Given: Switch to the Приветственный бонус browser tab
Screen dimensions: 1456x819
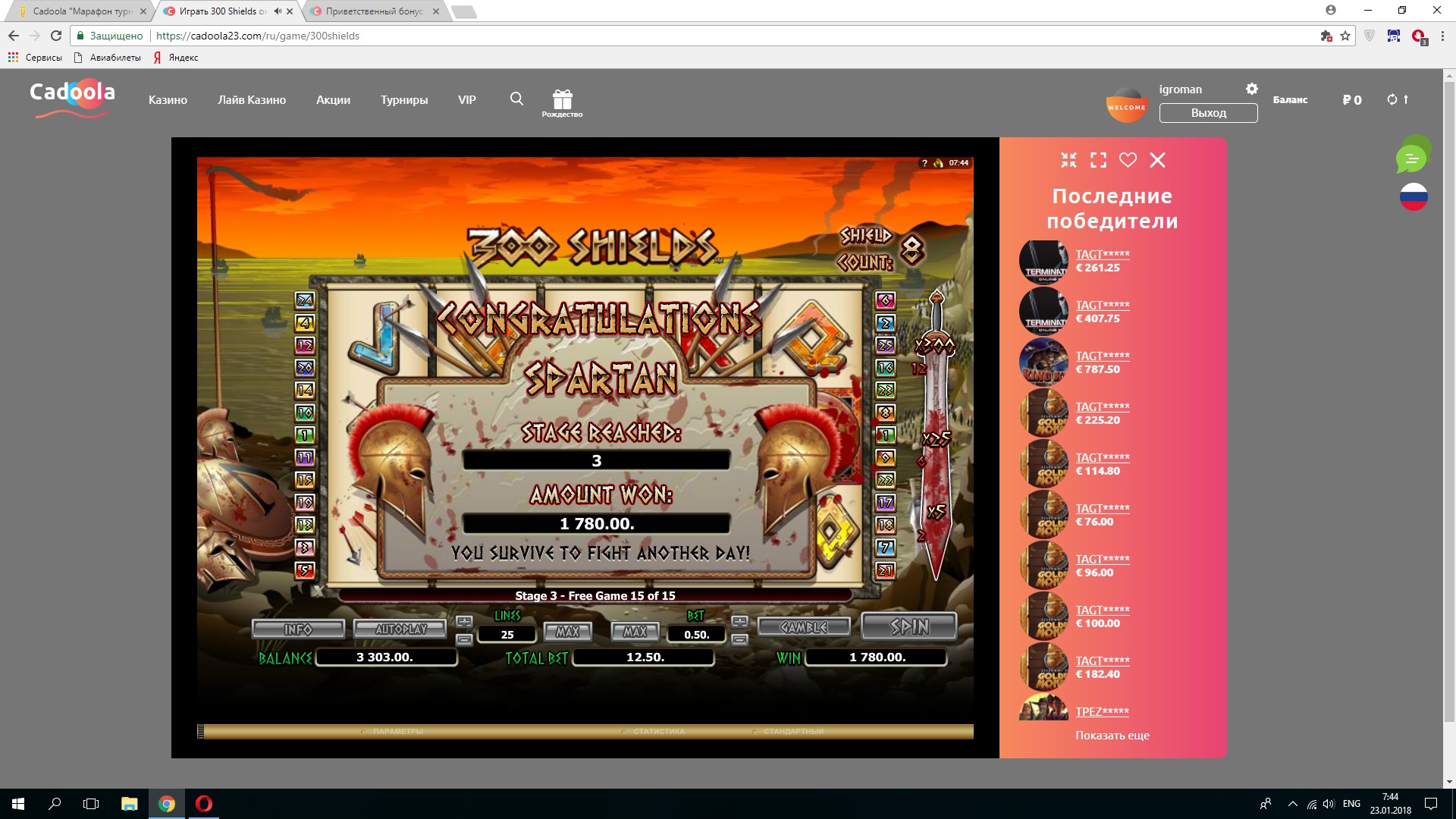Looking at the screenshot, I should 374,11.
